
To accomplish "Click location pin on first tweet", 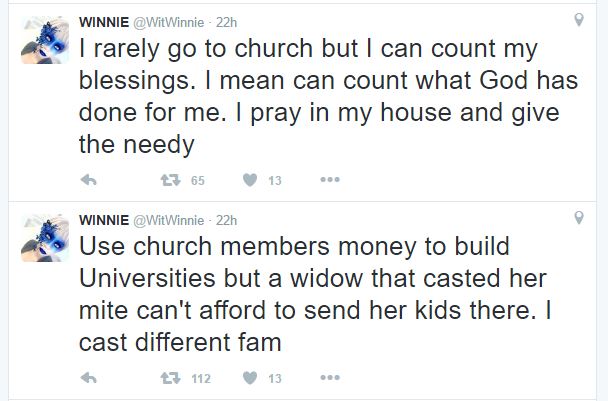I will pos(578,19).
